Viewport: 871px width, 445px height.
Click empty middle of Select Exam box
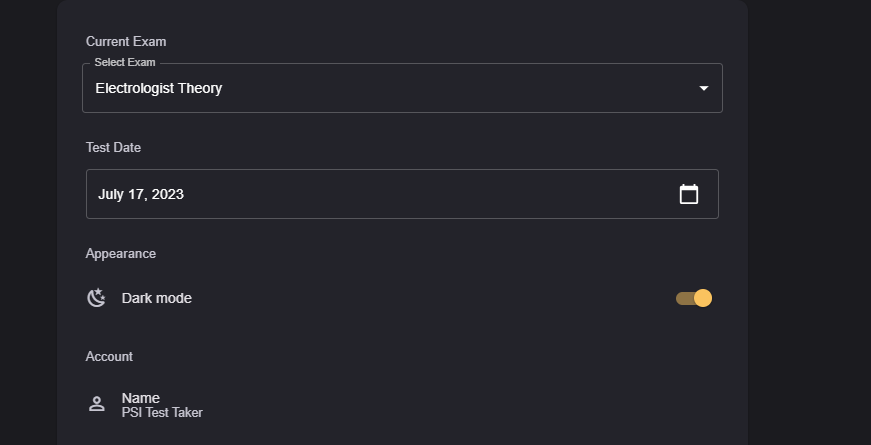click(x=450, y=88)
